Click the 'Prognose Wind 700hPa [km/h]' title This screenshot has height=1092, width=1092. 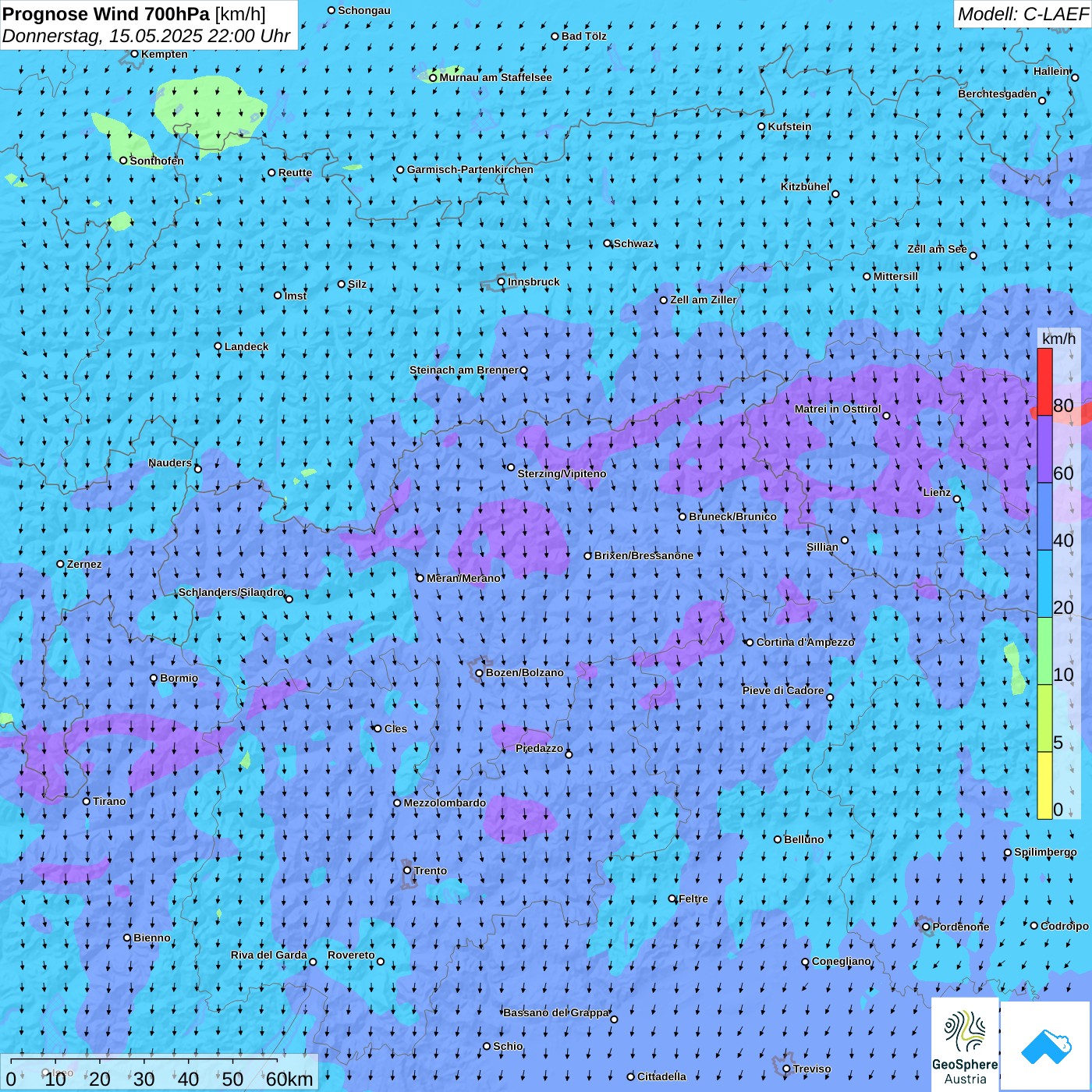[134, 14]
